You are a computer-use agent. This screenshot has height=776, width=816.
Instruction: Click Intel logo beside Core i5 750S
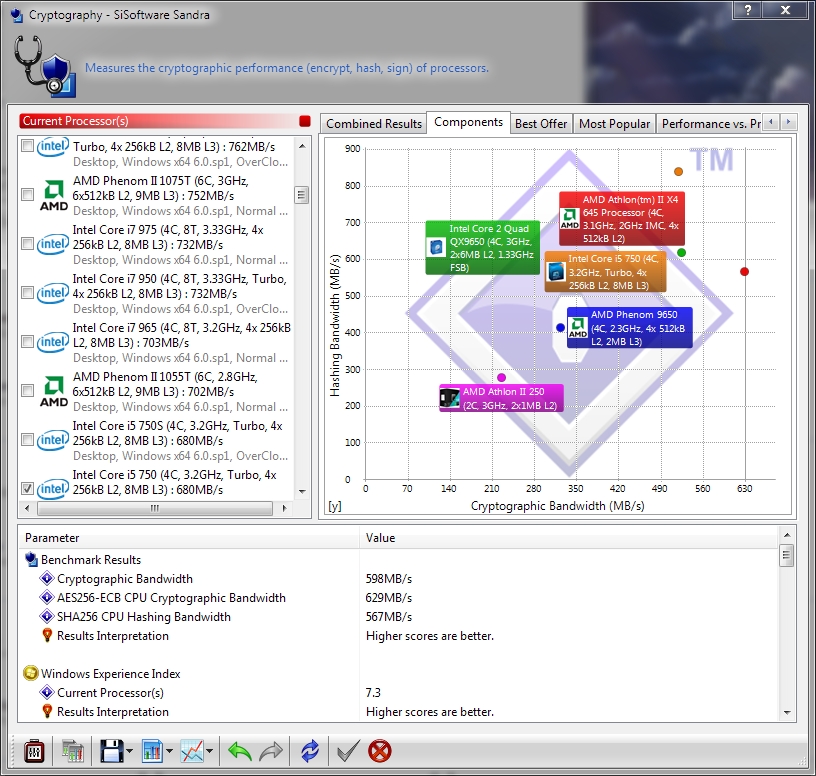pos(53,440)
